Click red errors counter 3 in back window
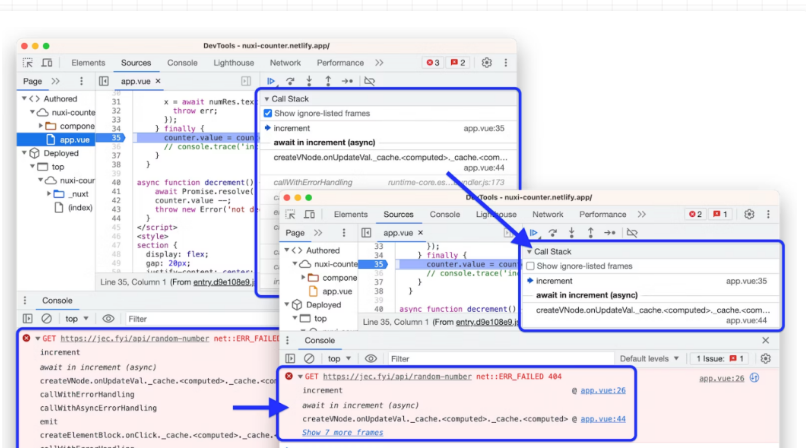Screen dimensions: 806x448 (433, 63)
